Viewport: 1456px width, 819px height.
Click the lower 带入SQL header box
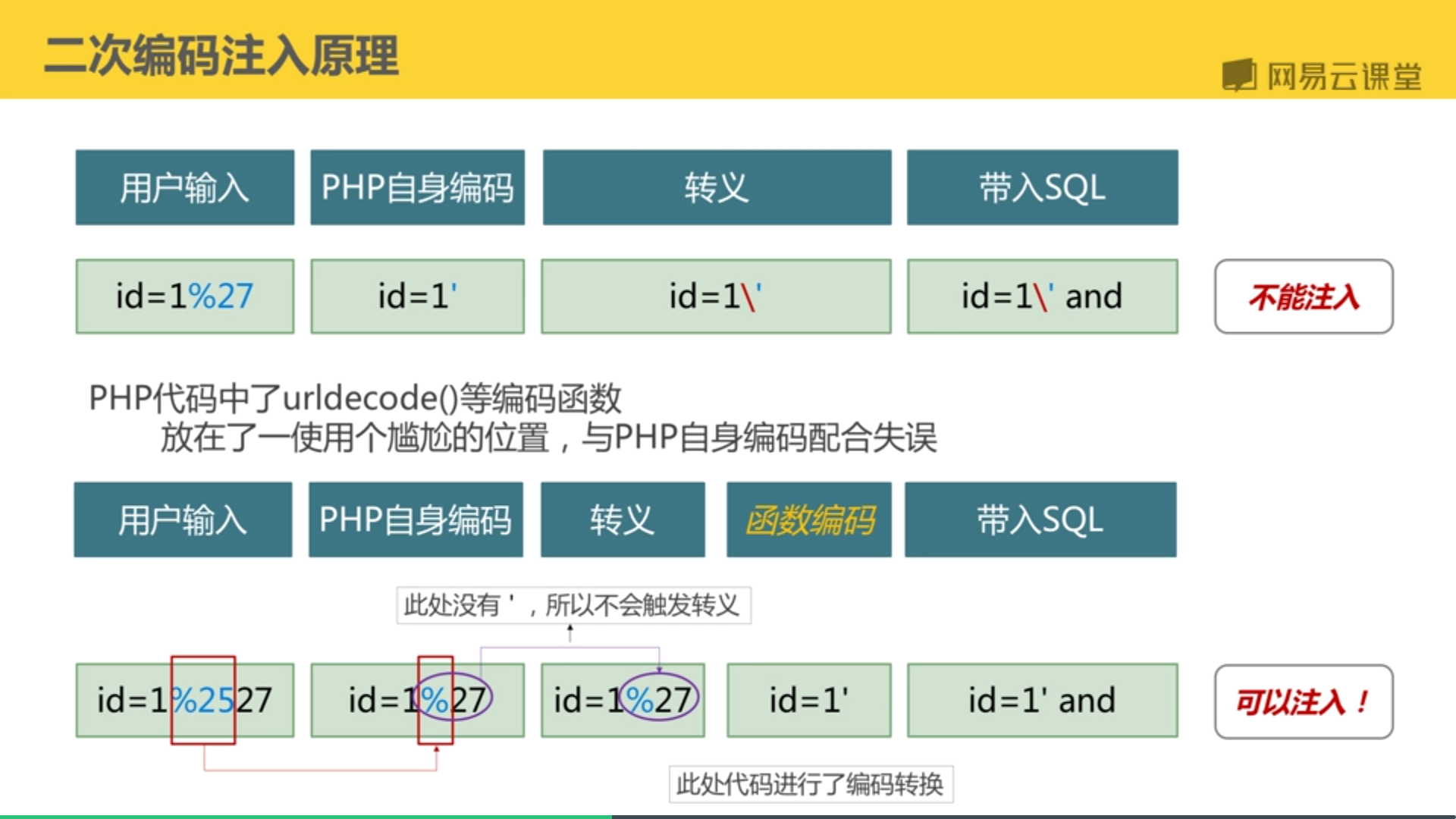pos(1040,520)
